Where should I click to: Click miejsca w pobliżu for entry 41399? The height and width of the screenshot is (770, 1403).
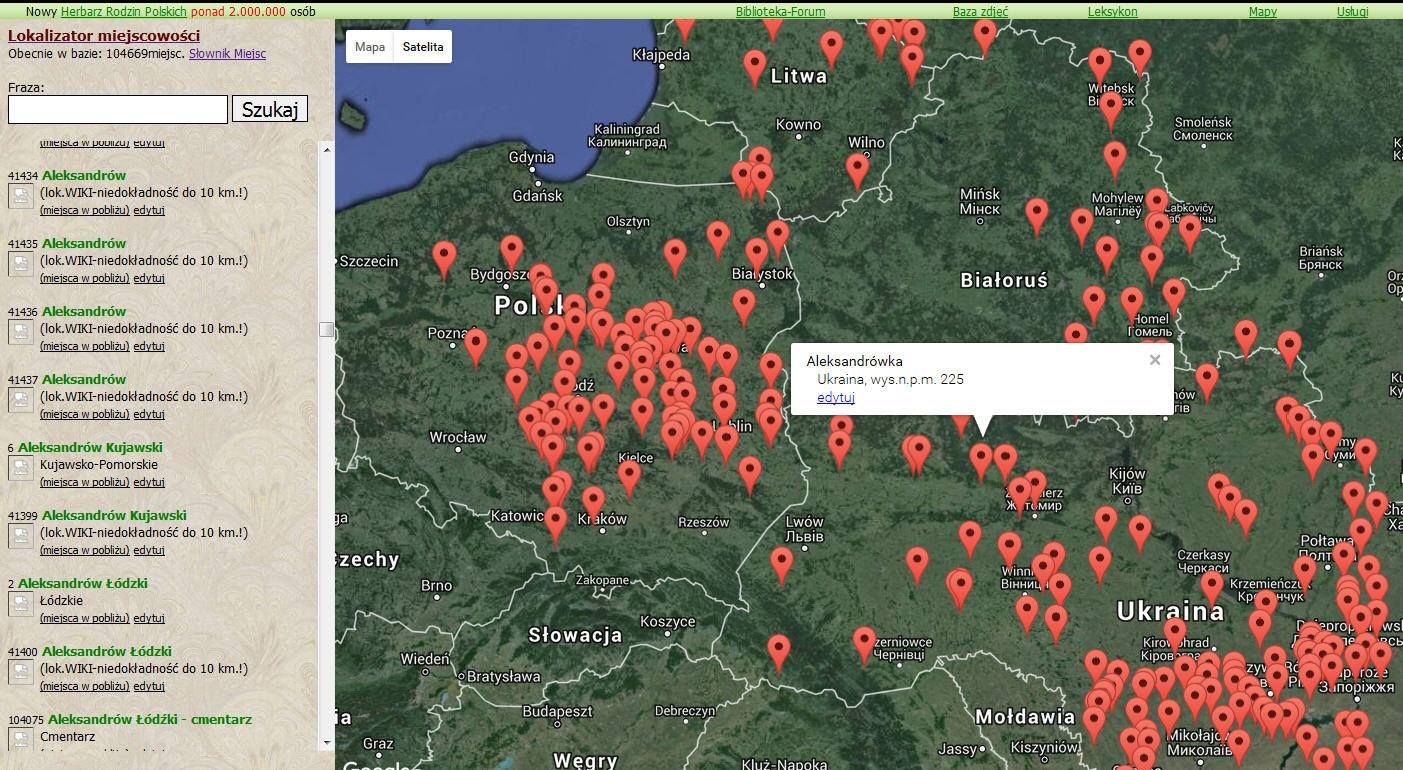[85, 550]
